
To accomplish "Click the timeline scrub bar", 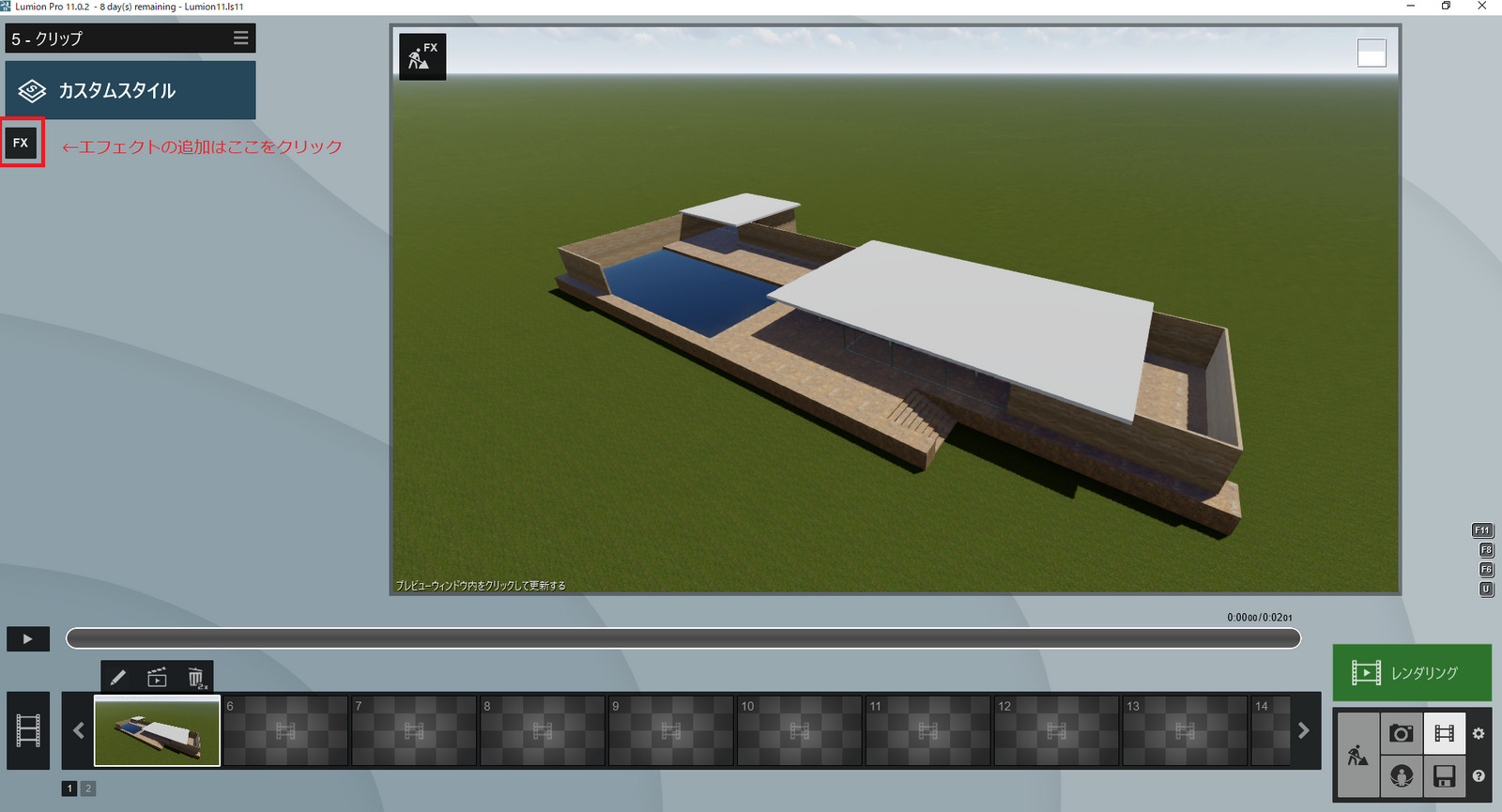I will [683, 638].
